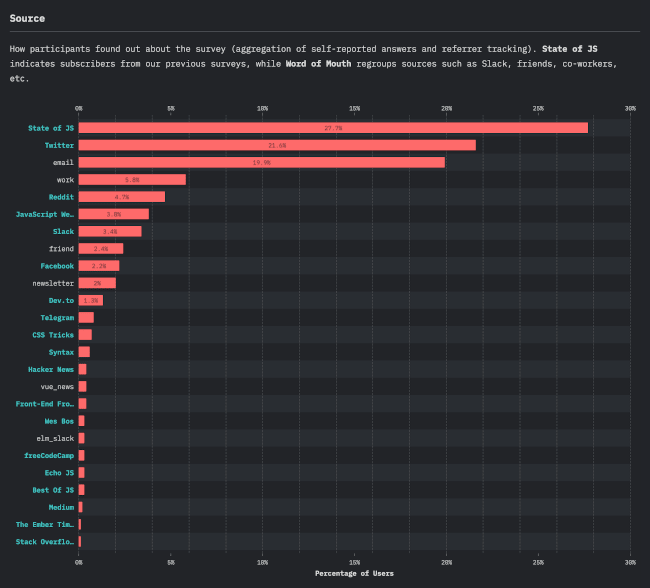Viewport: 650px width, 588px height.
Task: Open the The Ember Tim… source link
Action: (45, 525)
